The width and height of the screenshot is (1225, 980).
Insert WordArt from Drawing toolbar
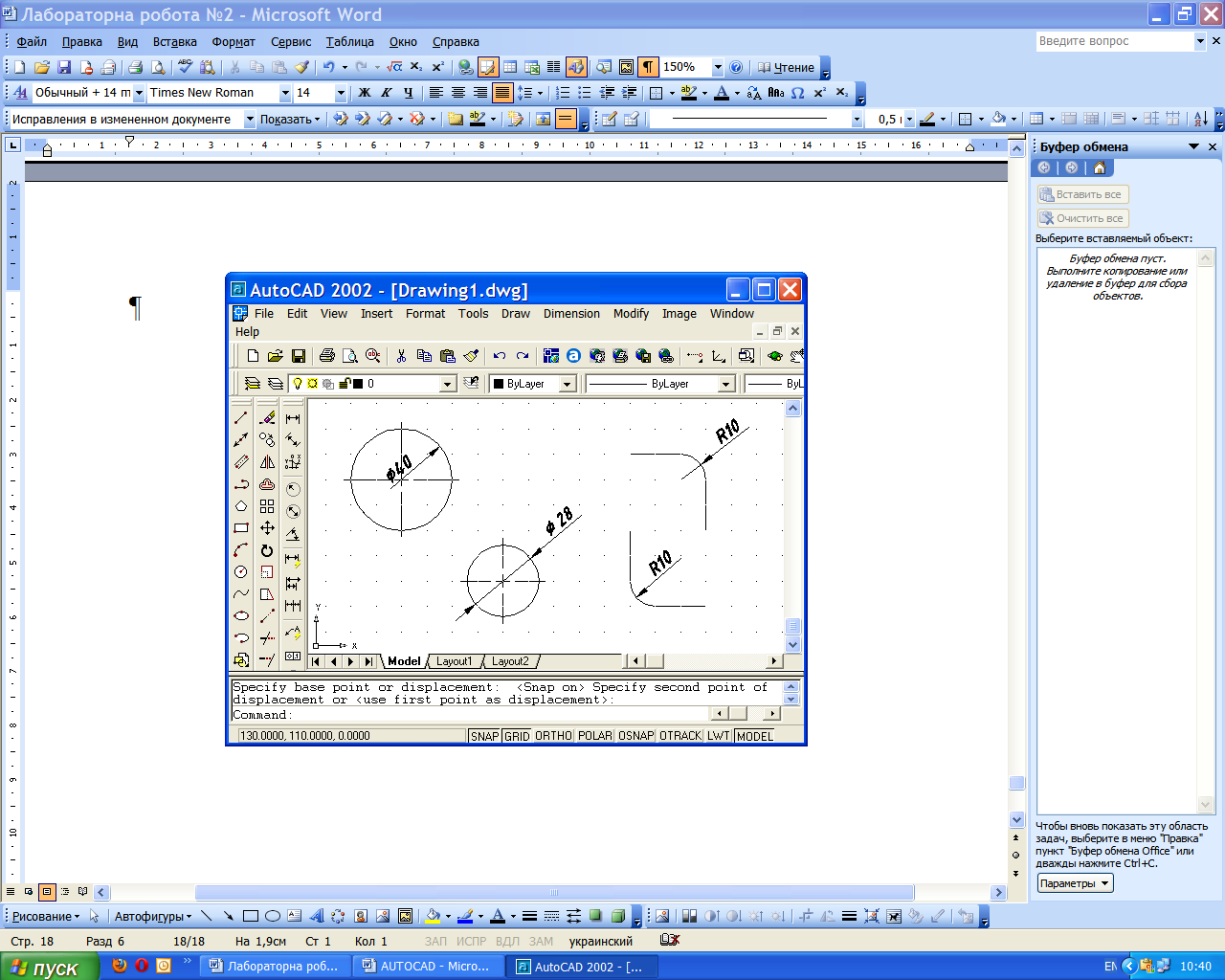point(317,916)
